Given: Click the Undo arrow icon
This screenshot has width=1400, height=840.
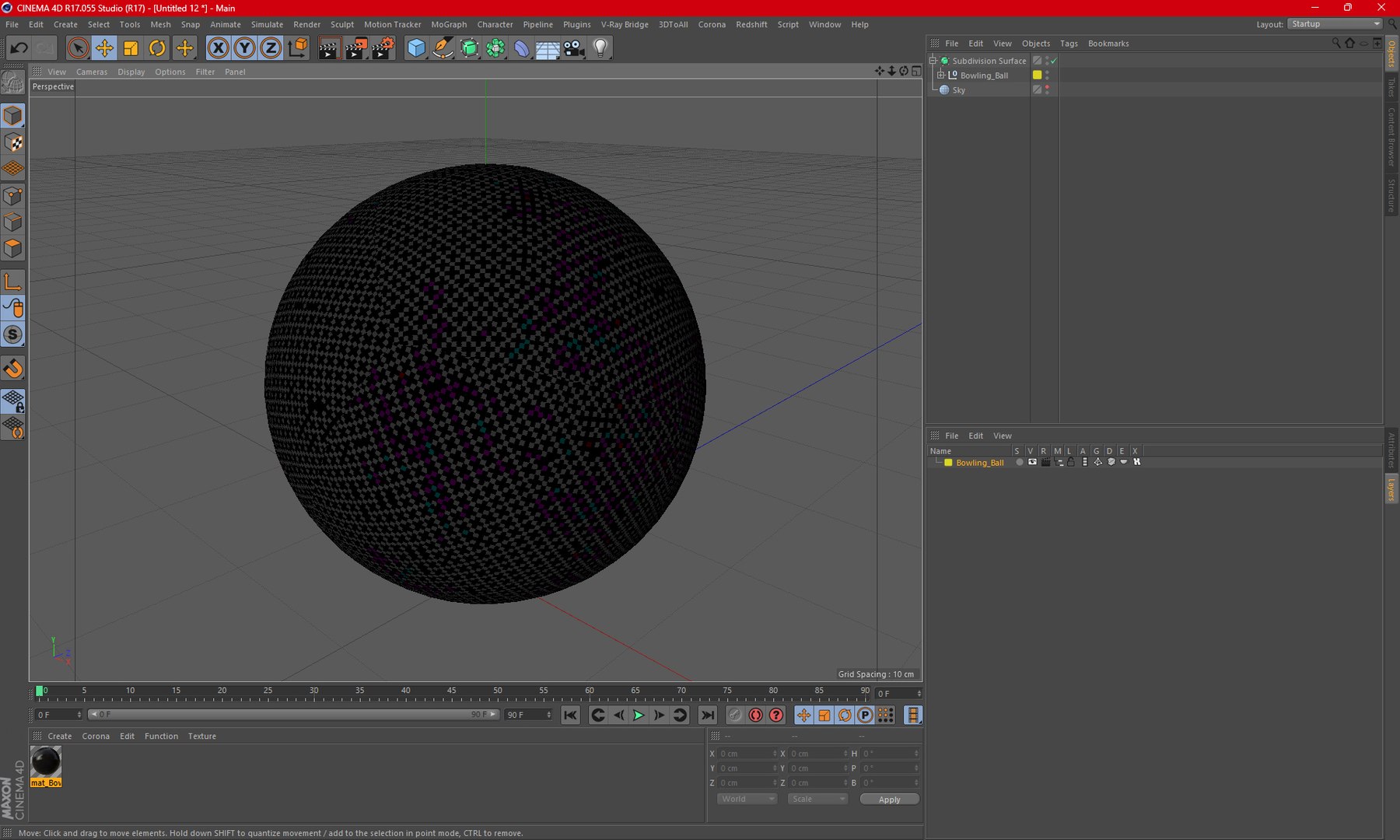Looking at the screenshot, I should pos(19,48).
